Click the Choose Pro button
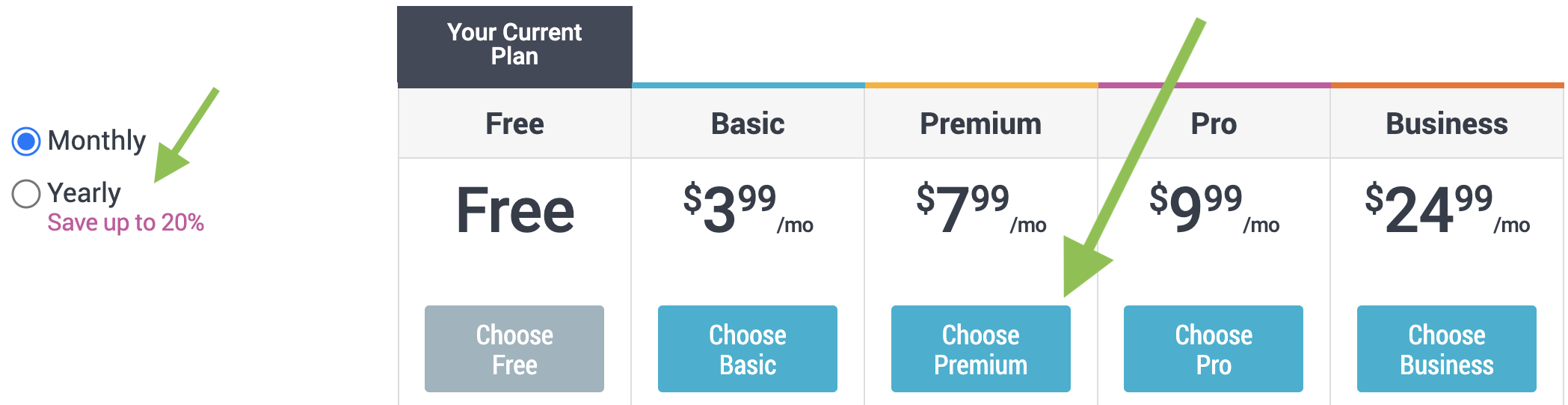Image resolution: width=1568 pixels, height=405 pixels. pos(1214,349)
